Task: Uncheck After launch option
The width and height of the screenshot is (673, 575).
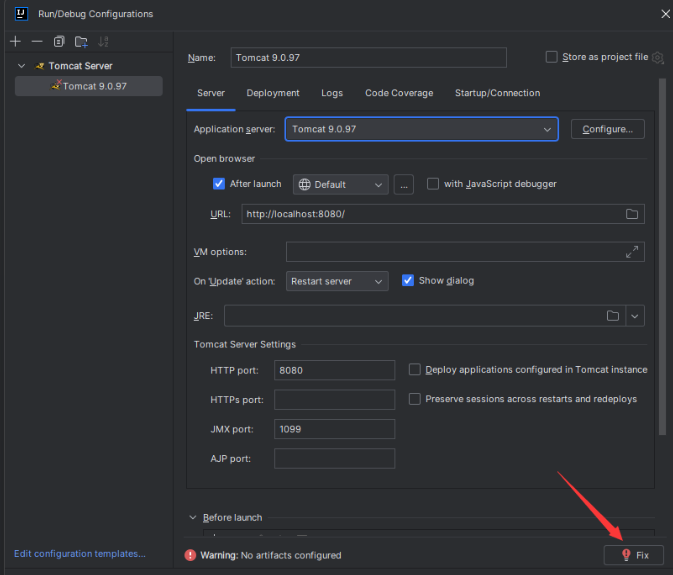Action: tap(219, 184)
